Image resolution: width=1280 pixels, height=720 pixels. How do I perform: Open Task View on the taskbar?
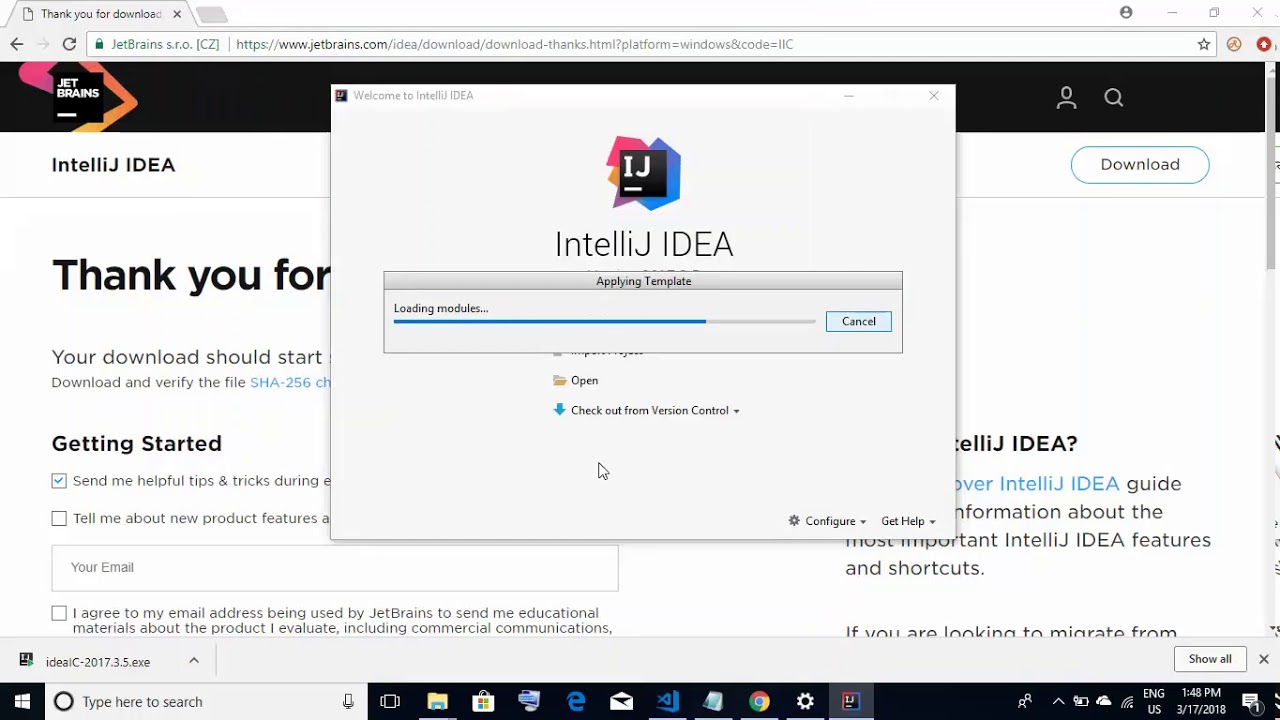pos(390,702)
